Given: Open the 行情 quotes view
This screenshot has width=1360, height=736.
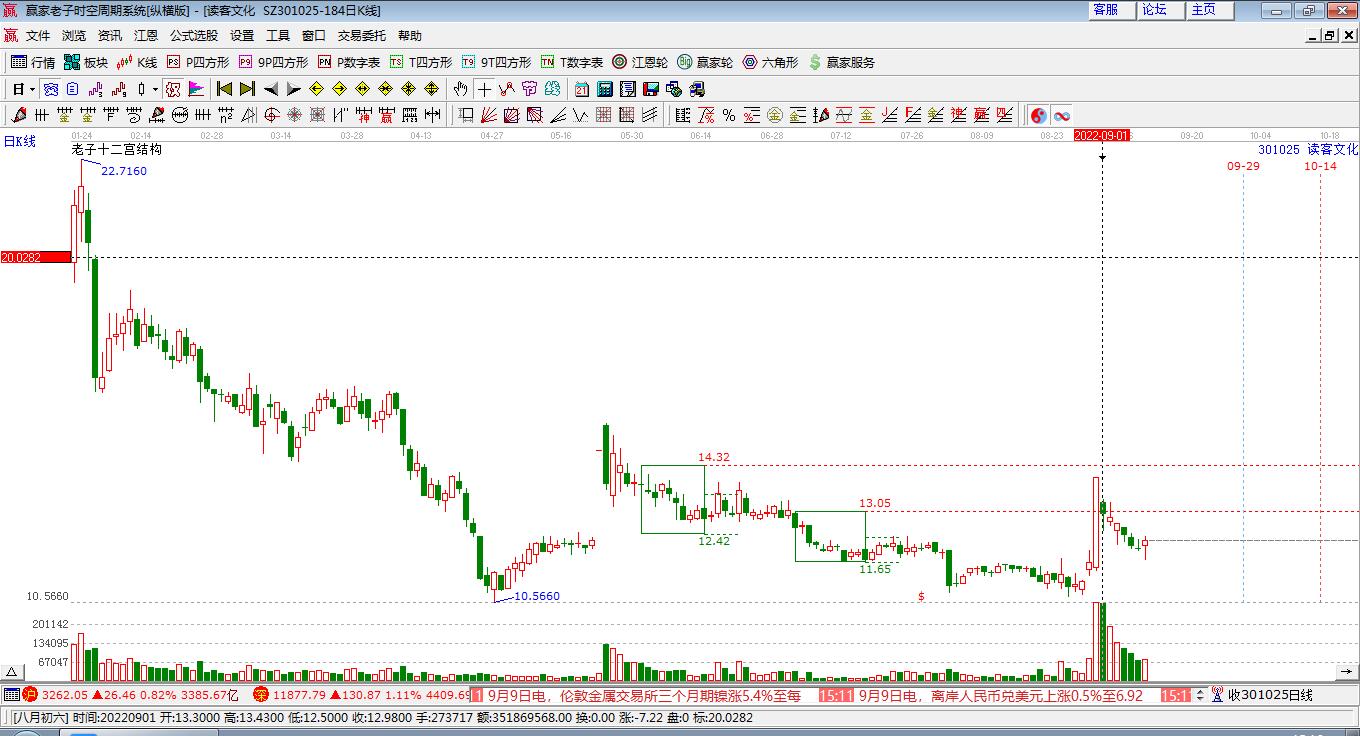Looking at the screenshot, I should click(x=33, y=62).
